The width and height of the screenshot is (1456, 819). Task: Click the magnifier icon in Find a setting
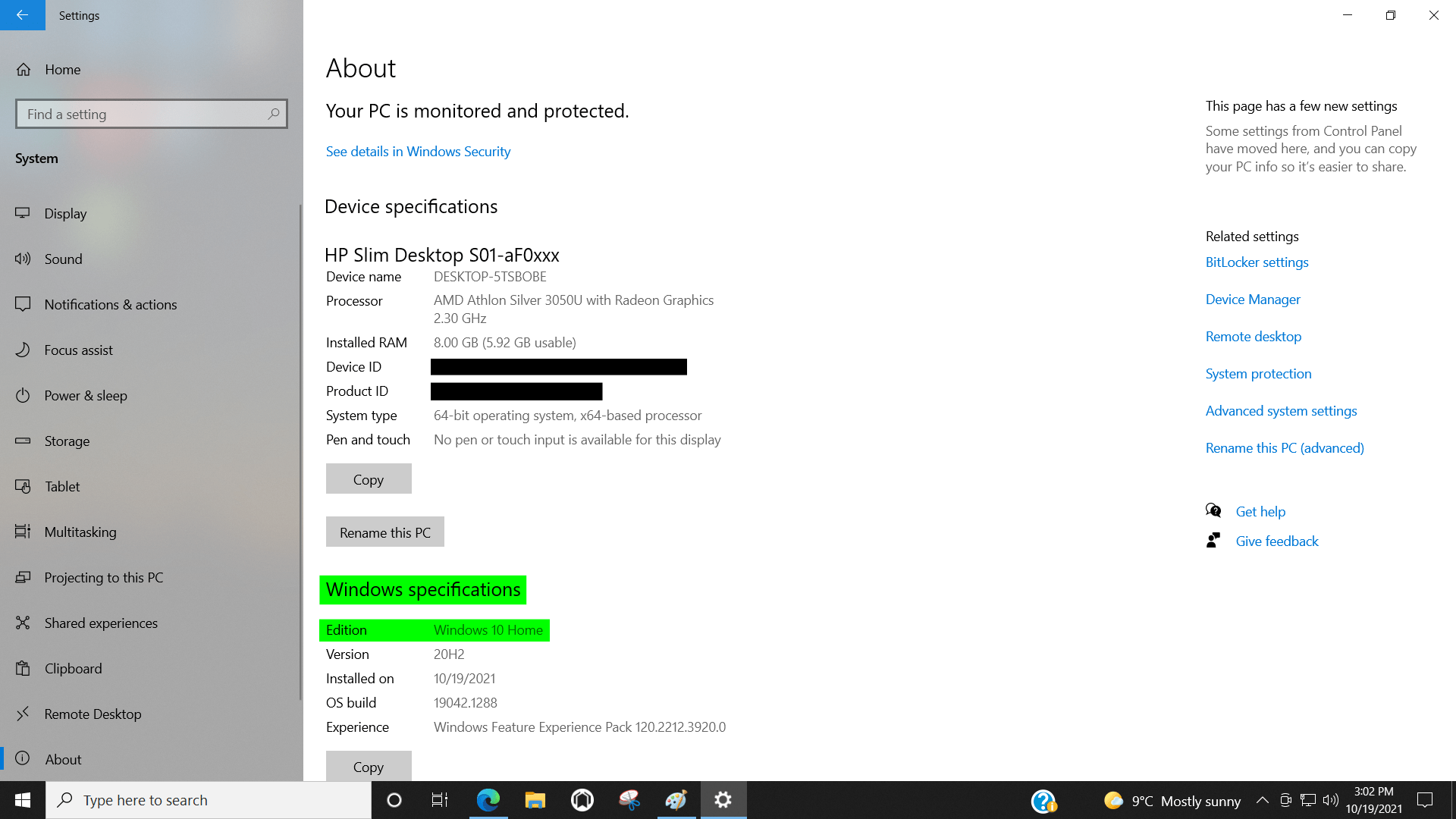click(274, 114)
